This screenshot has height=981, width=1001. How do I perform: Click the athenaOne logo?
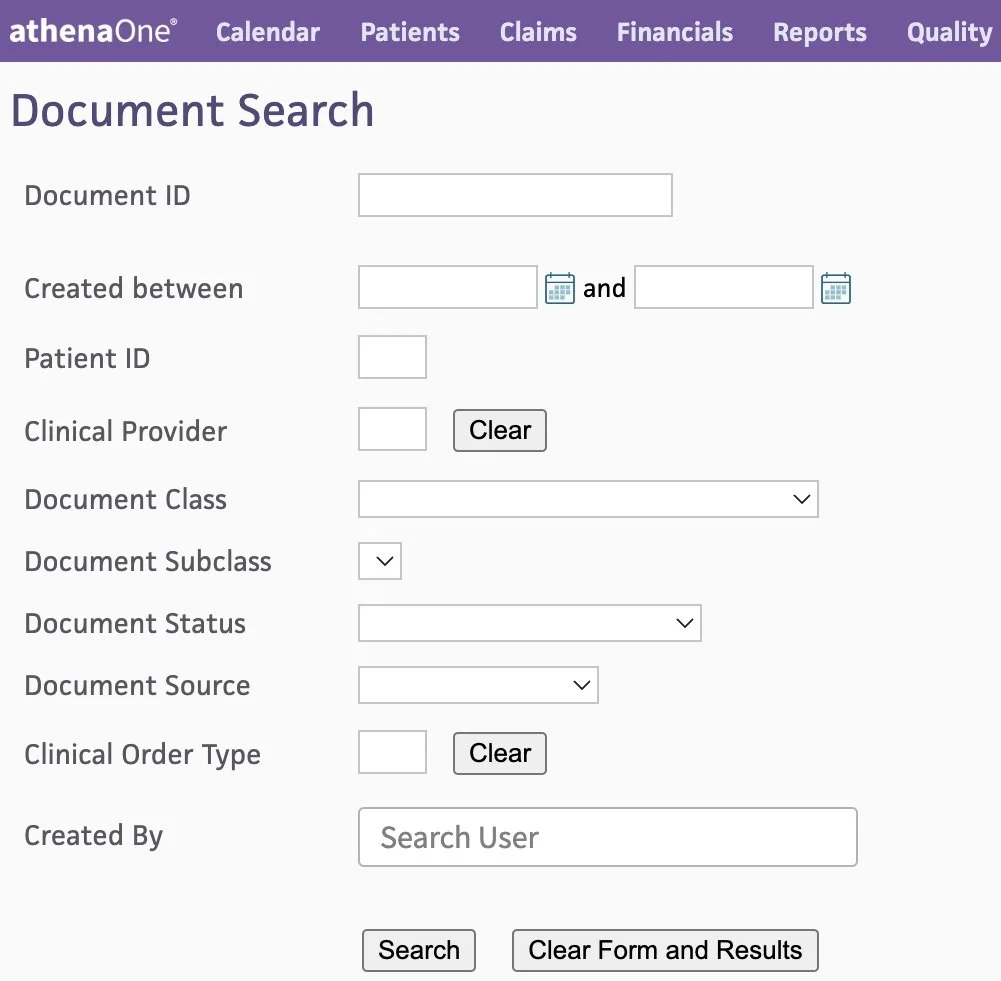coord(92,30)
